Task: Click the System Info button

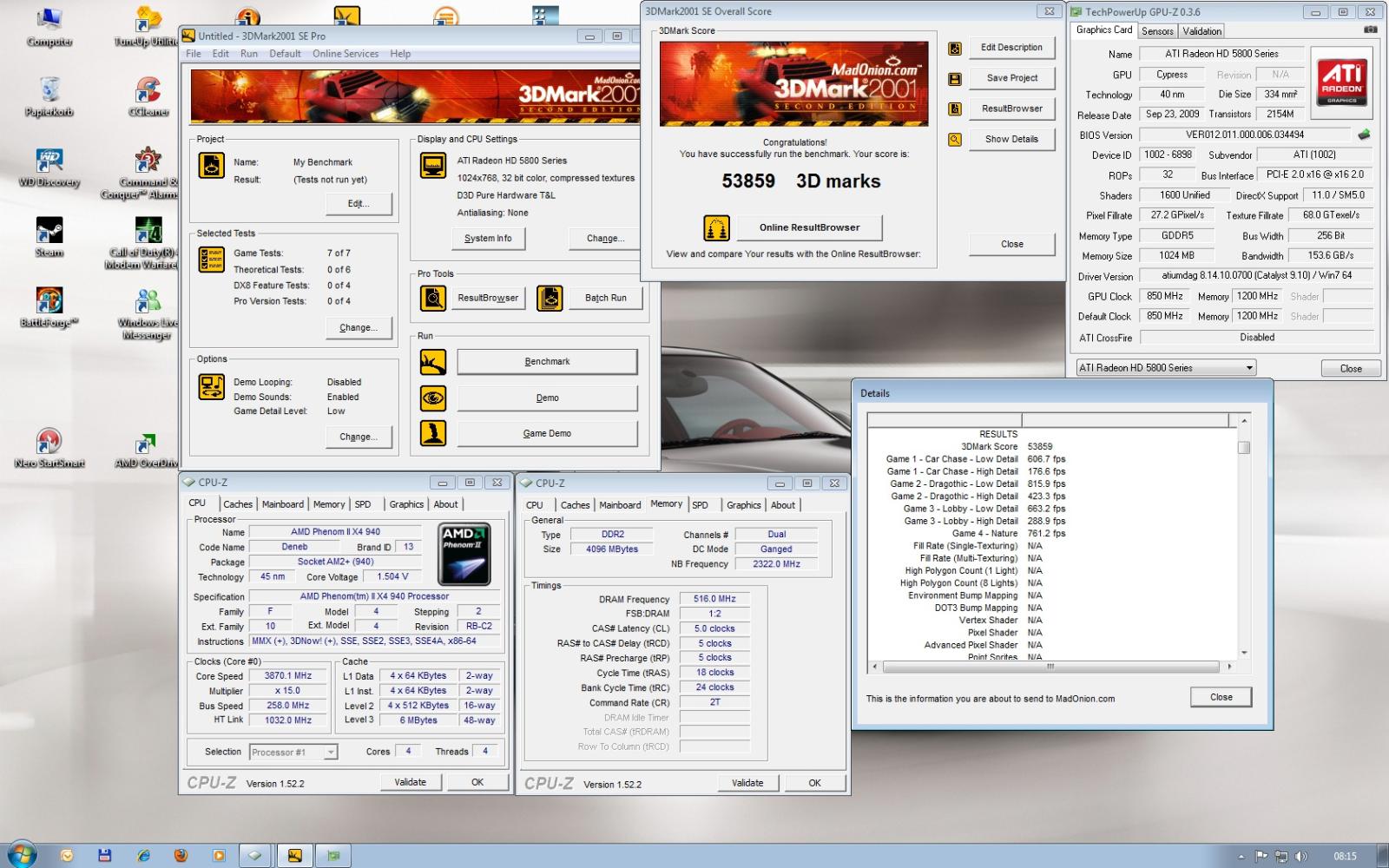Action: tap(488, 239)
